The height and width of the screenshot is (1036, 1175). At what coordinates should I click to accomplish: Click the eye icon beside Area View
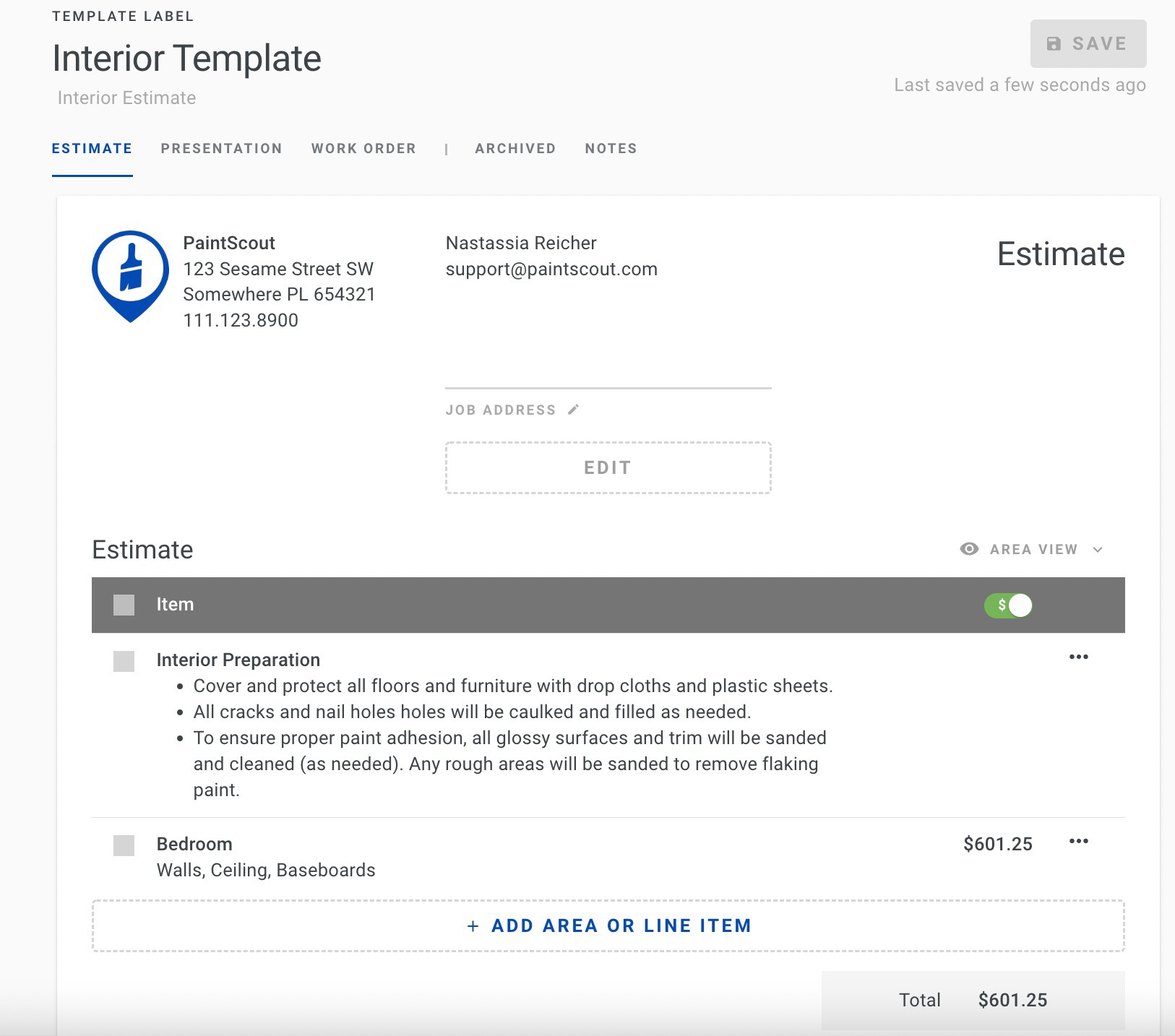pos(969,549)
